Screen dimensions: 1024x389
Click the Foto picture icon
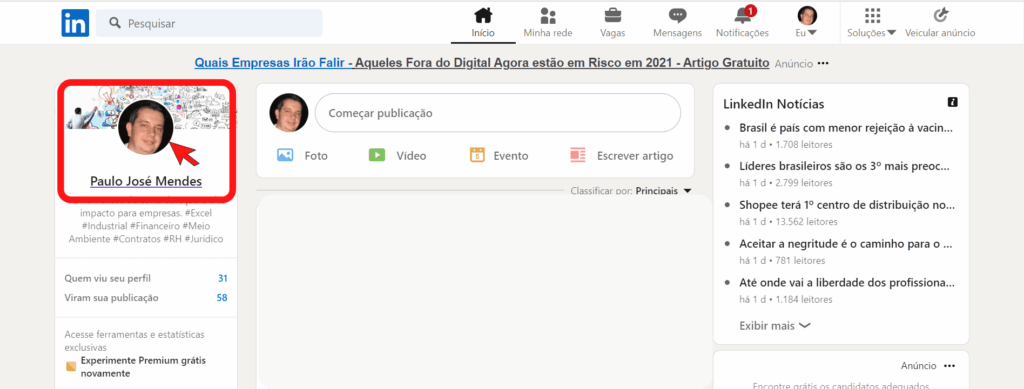click(x=285, y=155)
